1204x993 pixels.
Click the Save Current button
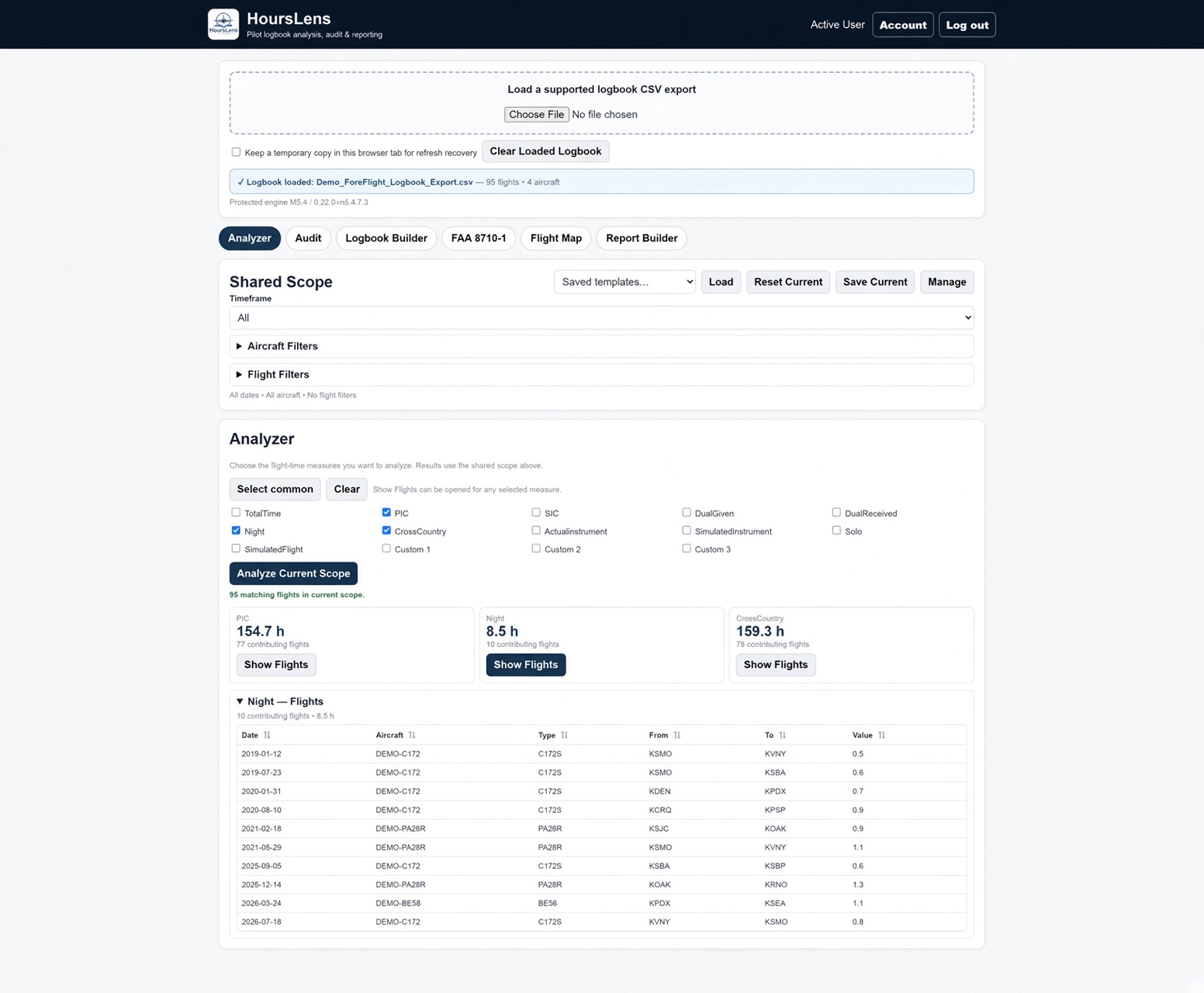tap(875, 282)
